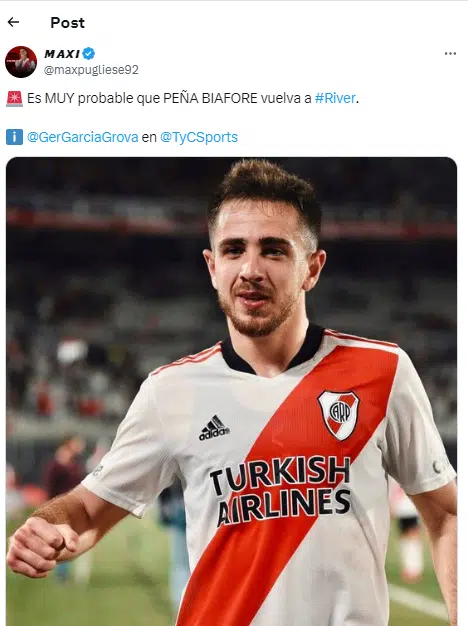Visit the @TyCSports mention
The image size is (468, 626).
click(x=199, y=137)
